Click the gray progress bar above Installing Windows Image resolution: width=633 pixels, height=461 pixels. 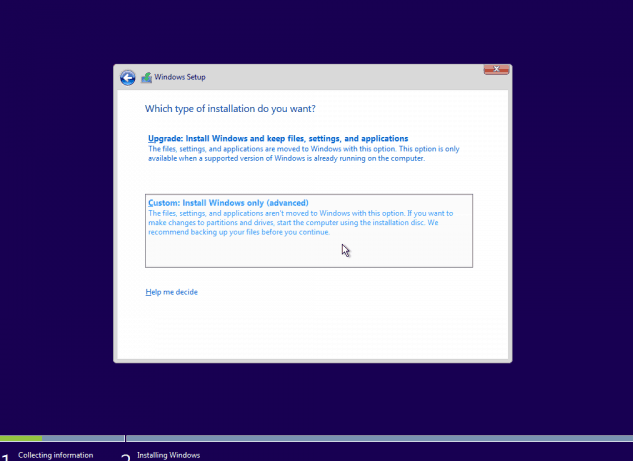click(380, 438)
